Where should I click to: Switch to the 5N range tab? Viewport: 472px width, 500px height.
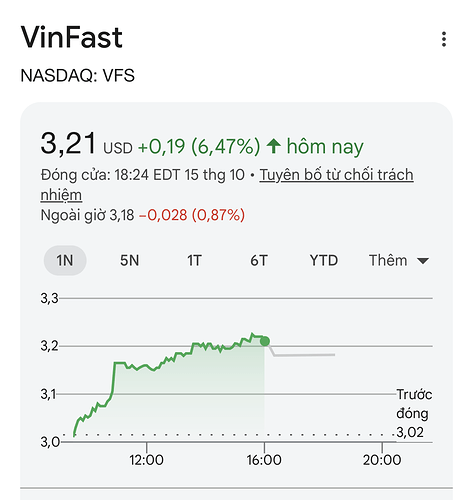click(130, 260)
